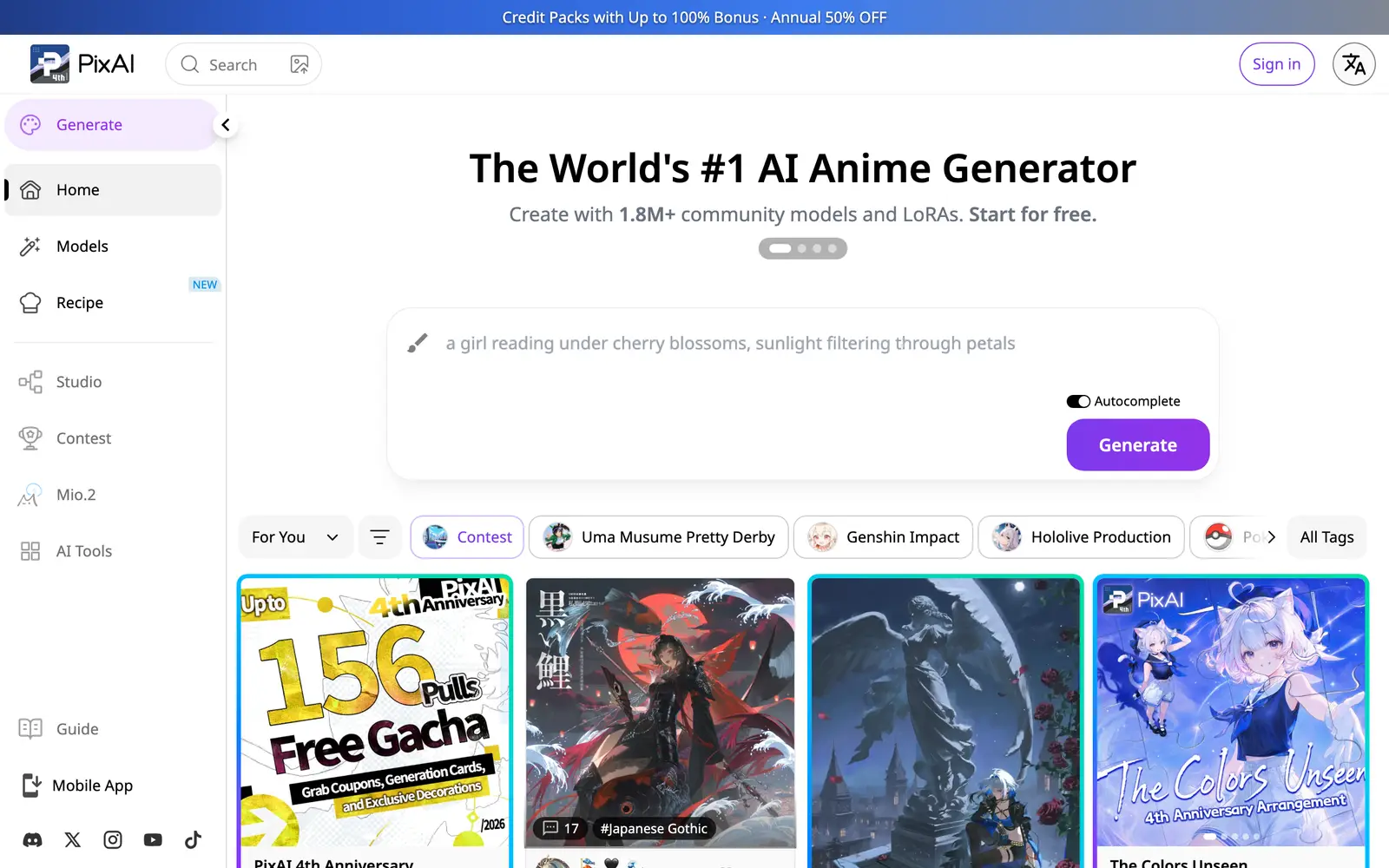The height and width of the screenshot is (868, 1389).
Task: Open the 17 comments badge
Action: coord(561,829)
